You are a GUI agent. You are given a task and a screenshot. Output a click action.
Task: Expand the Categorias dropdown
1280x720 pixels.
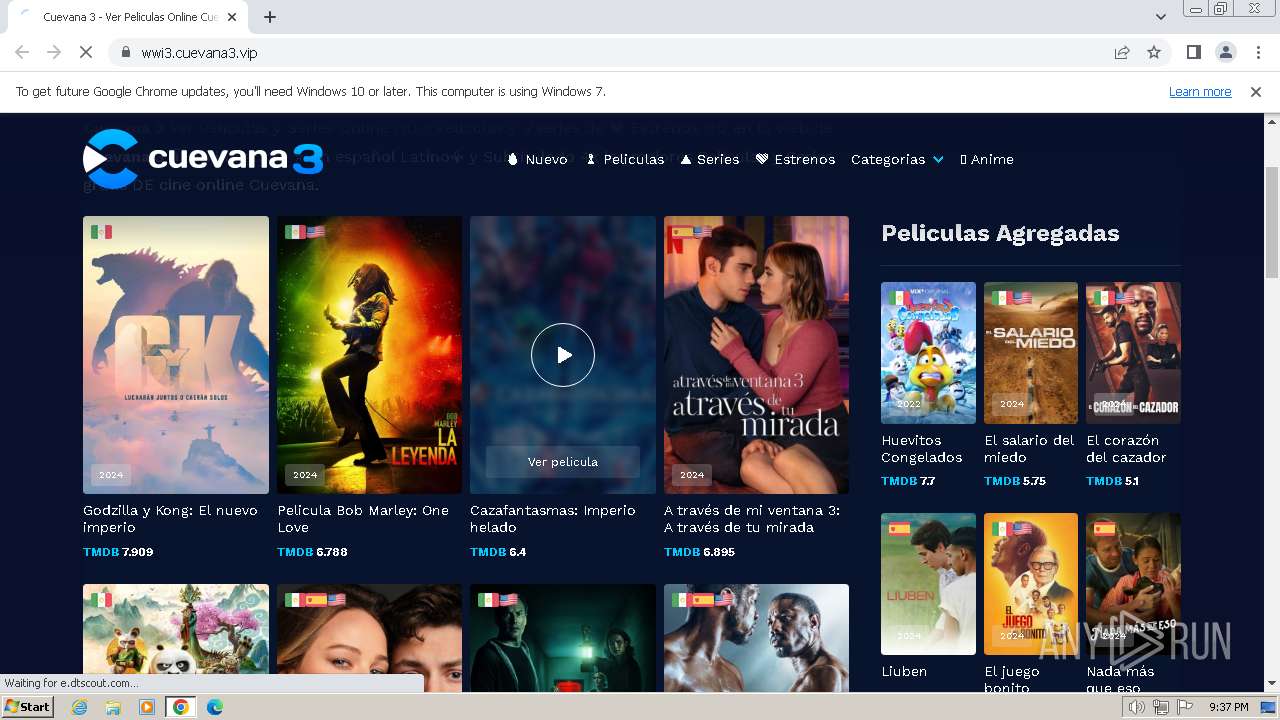point(897,159)
